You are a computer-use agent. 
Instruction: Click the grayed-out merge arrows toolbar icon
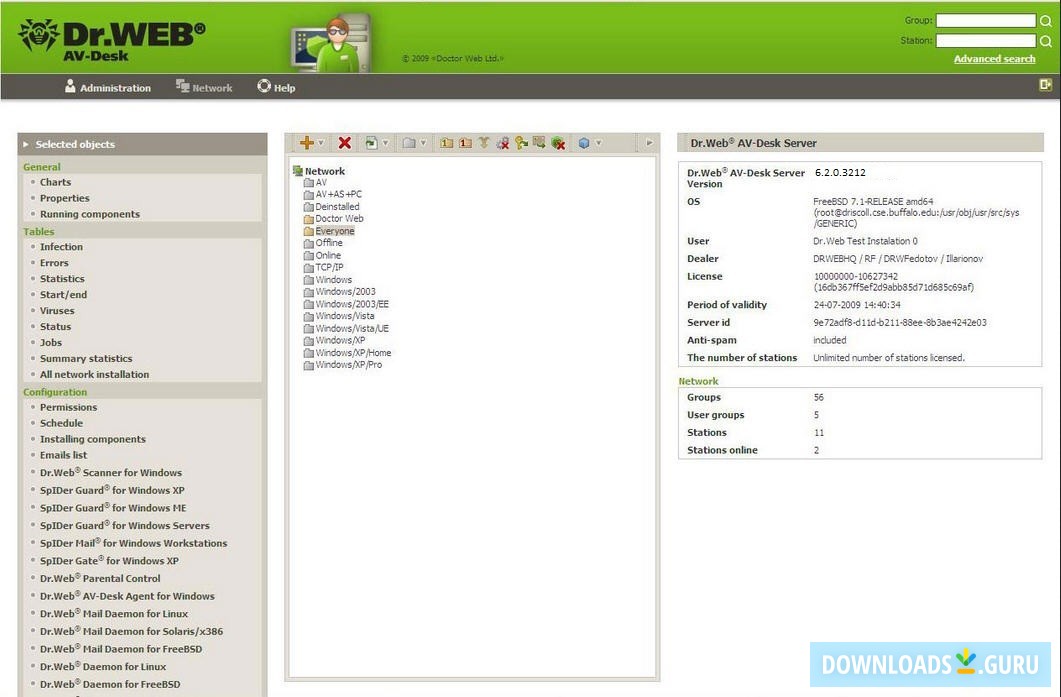[484, 143]
